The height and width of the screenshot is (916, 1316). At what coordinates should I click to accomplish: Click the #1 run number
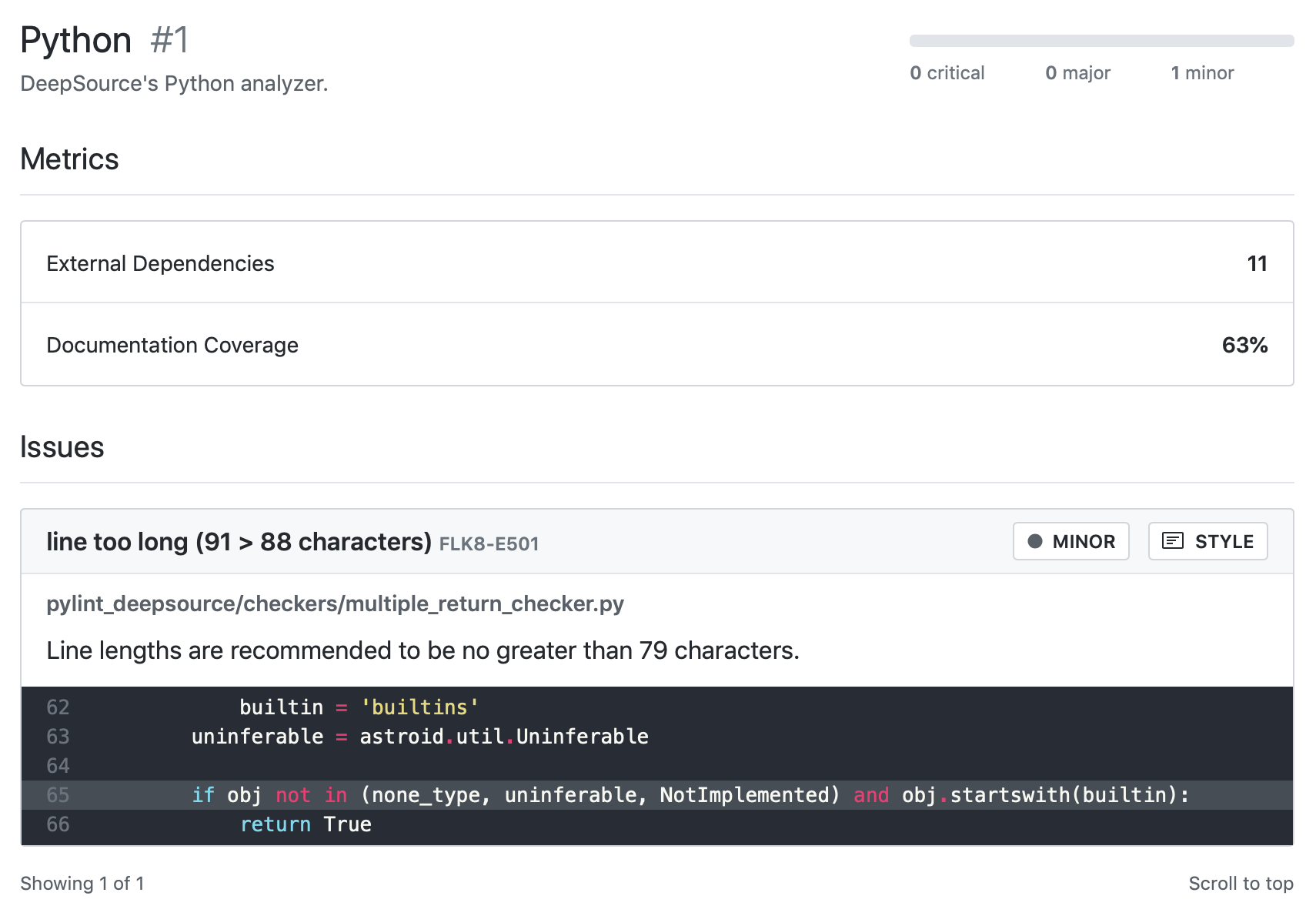click(x=169, y=40)
